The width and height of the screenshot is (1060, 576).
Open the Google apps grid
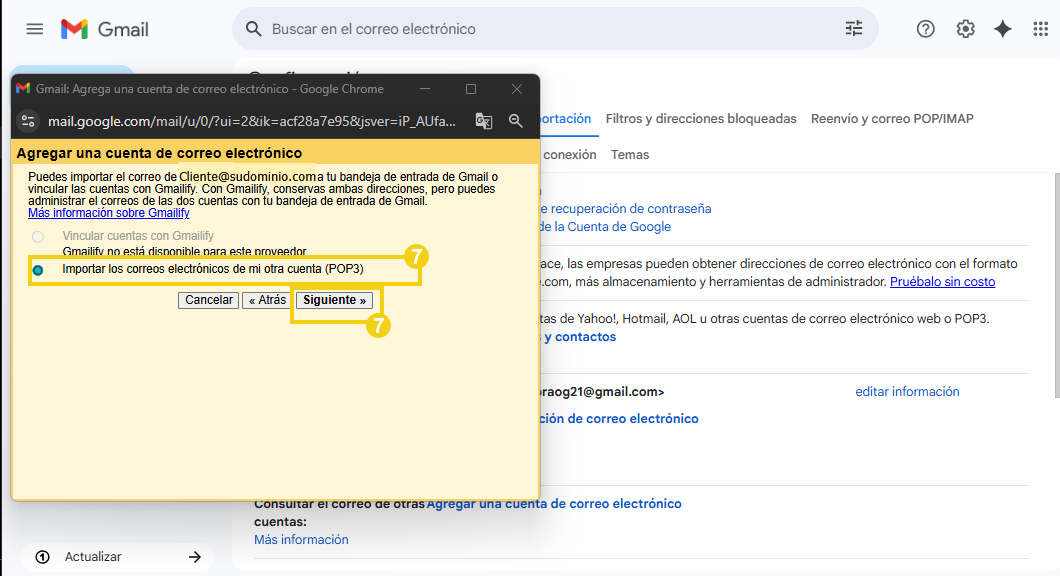(x=1040, y=29)
